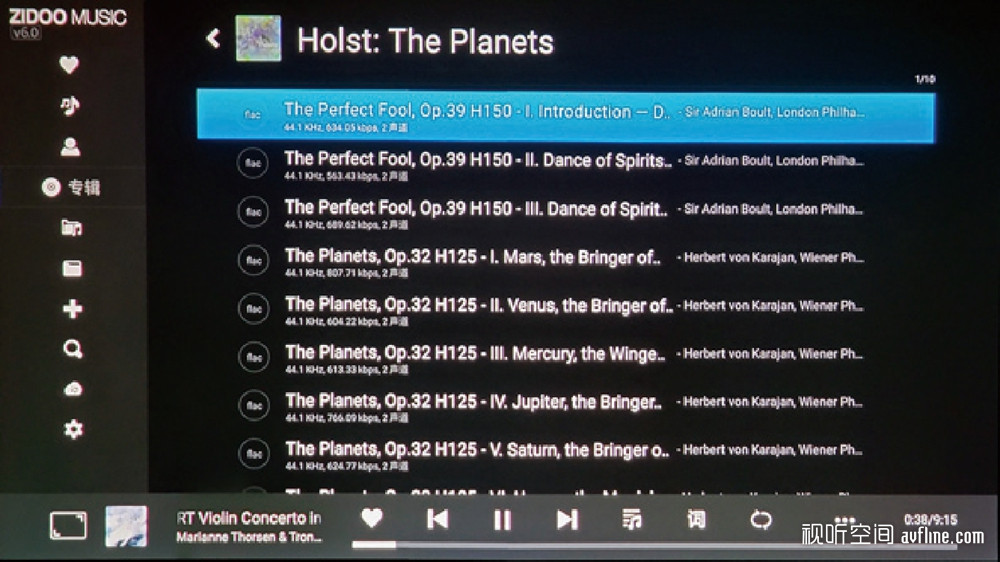Open the search magnifier in sidebar

(x=73, y=349)
